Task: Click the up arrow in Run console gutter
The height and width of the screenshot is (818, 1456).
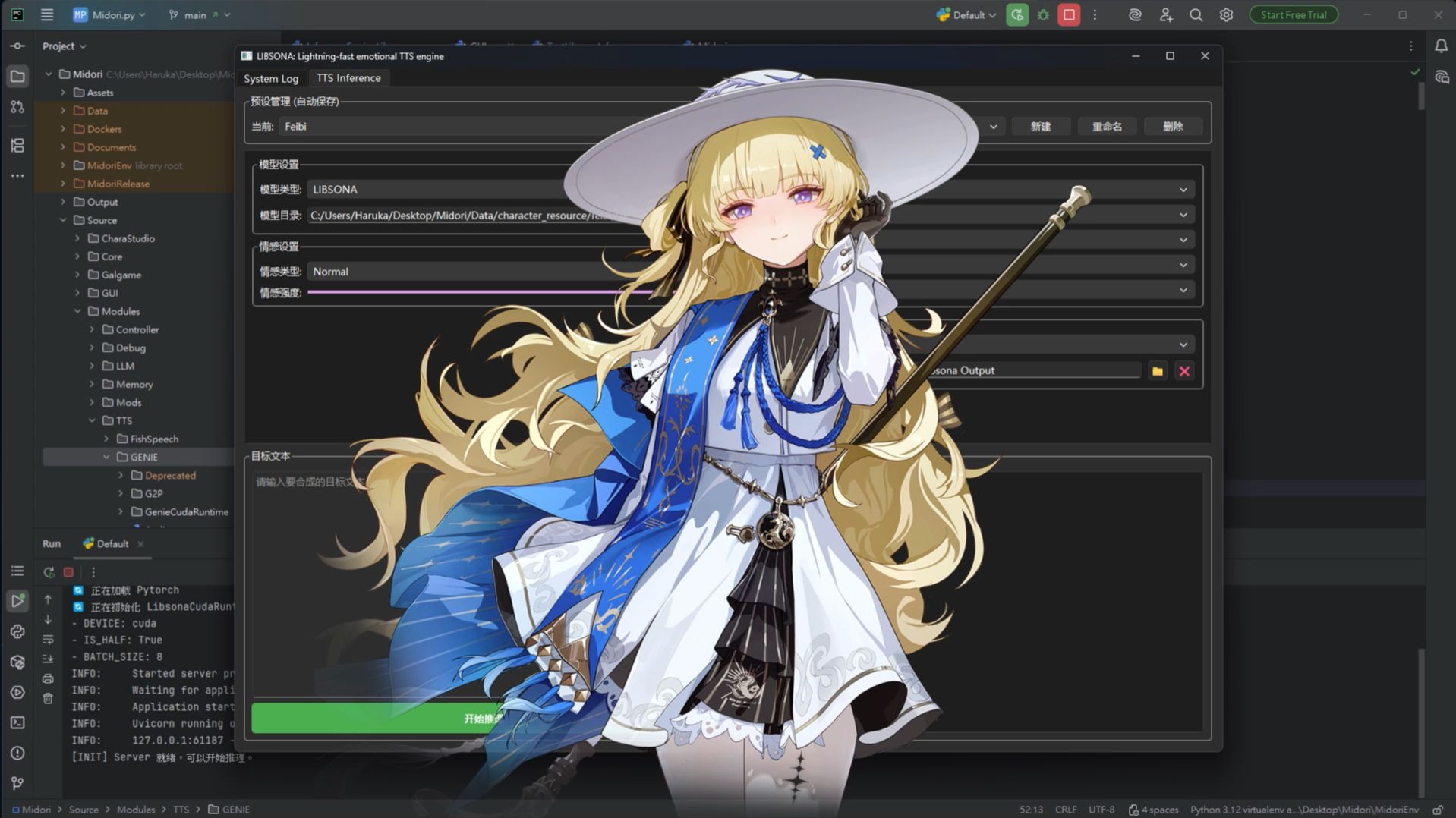Action: pyautogui.click(x=48, y=599)
